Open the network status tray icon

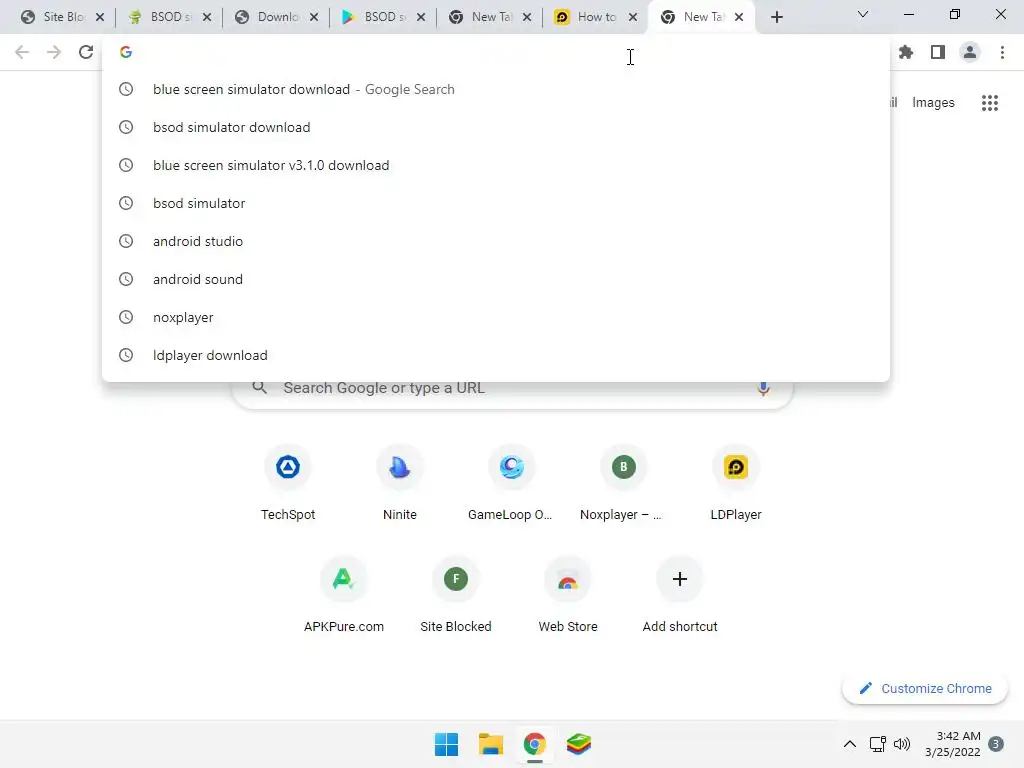coord(878,744)
